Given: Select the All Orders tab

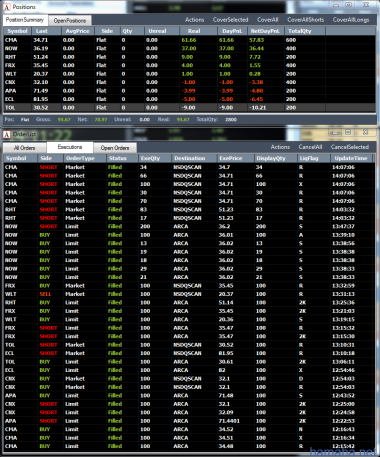Looking at the screenshot, I should pos(24,148).
